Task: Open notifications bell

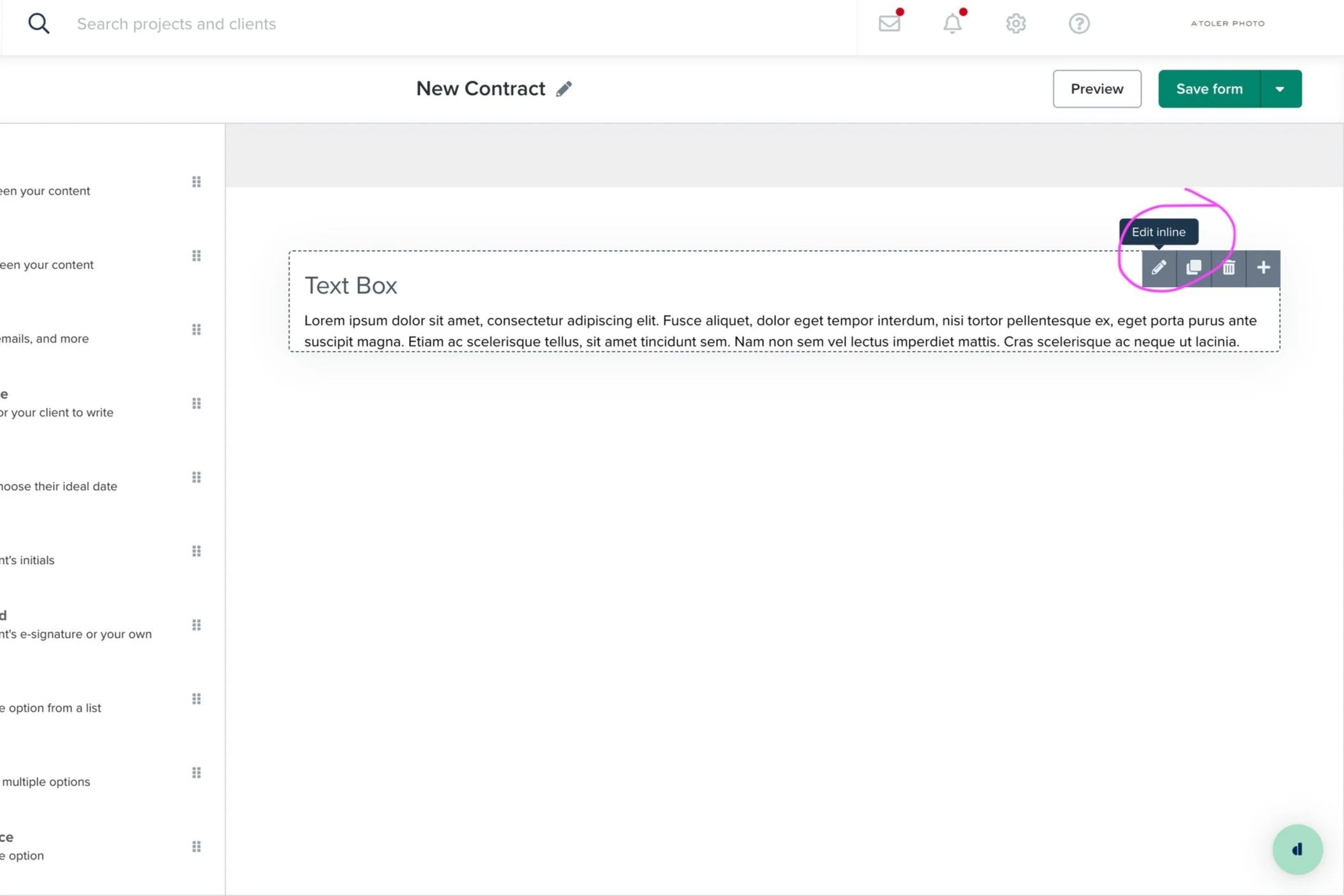Action: [x=952, y=24]
